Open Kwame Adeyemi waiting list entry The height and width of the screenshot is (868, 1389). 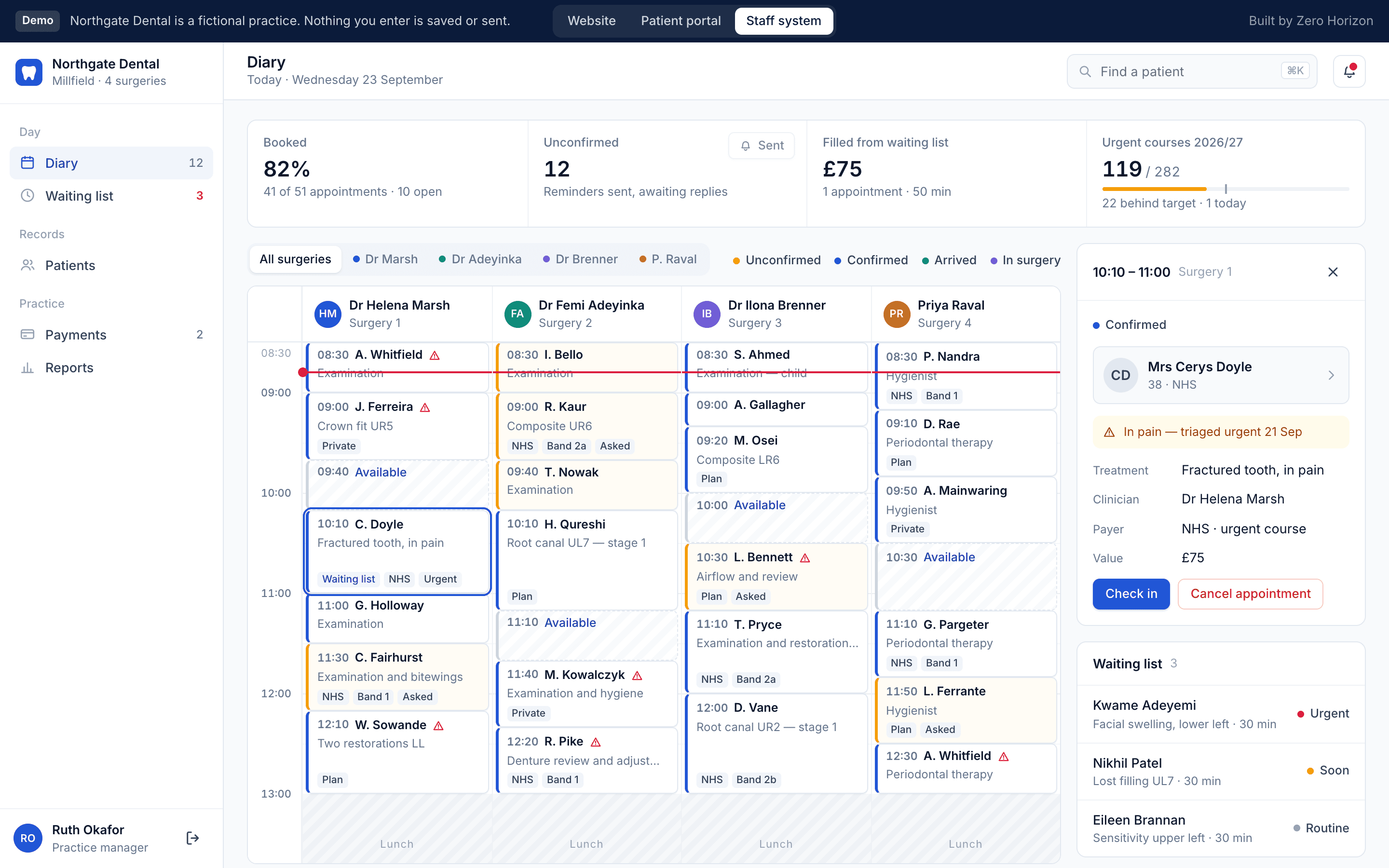tap(1220, 714)
